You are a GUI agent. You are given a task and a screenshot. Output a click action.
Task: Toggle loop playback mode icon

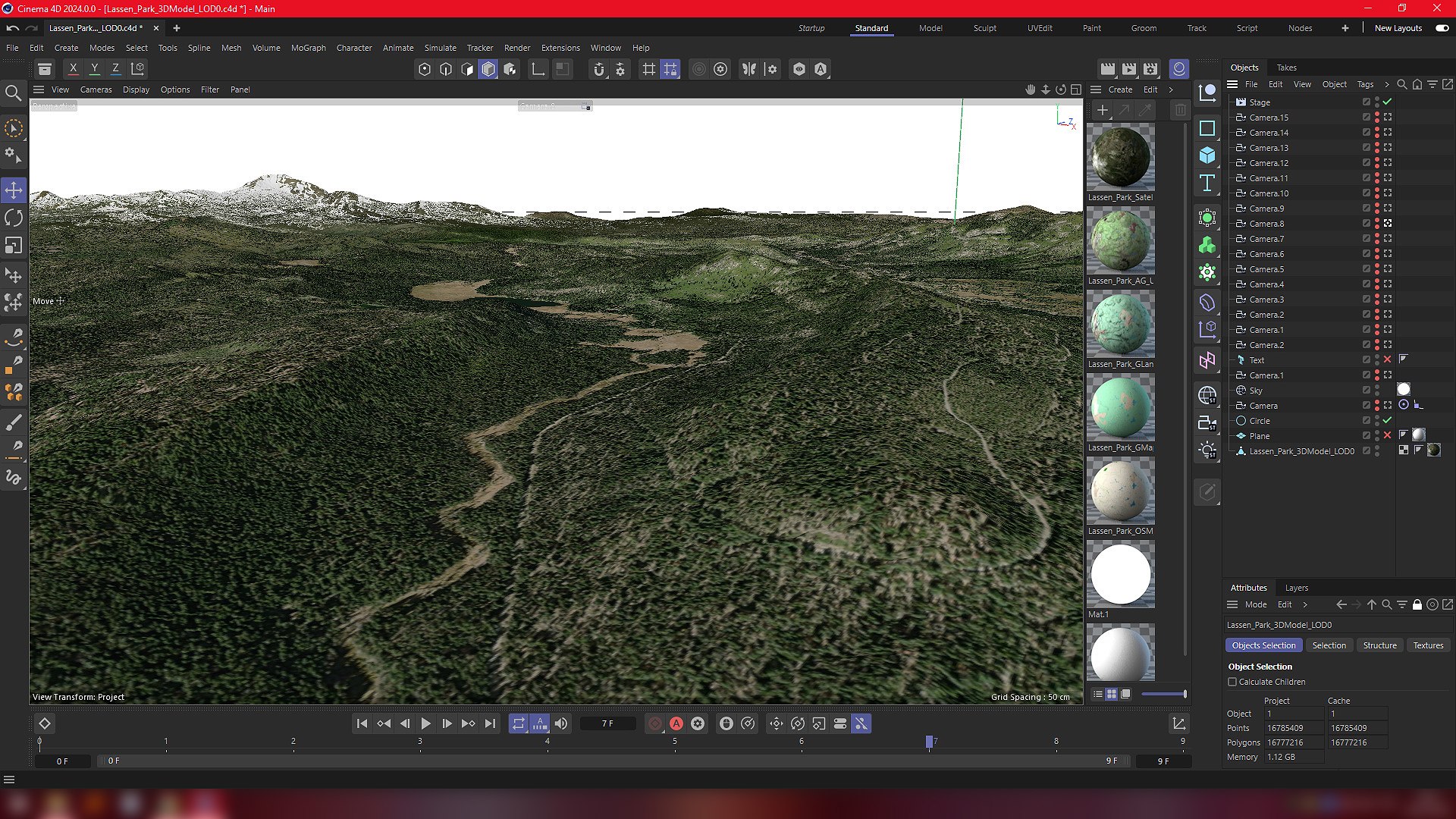pyautogui.click(x=519, y=724)
